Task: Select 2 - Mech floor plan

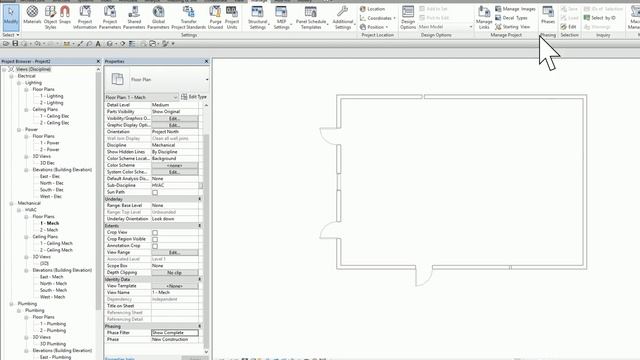Action: pyautogui.click(x=49, y=230)
